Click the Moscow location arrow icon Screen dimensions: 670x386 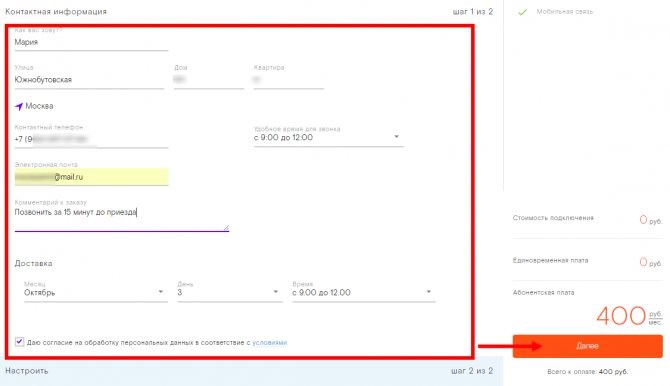tap(19, 106)
